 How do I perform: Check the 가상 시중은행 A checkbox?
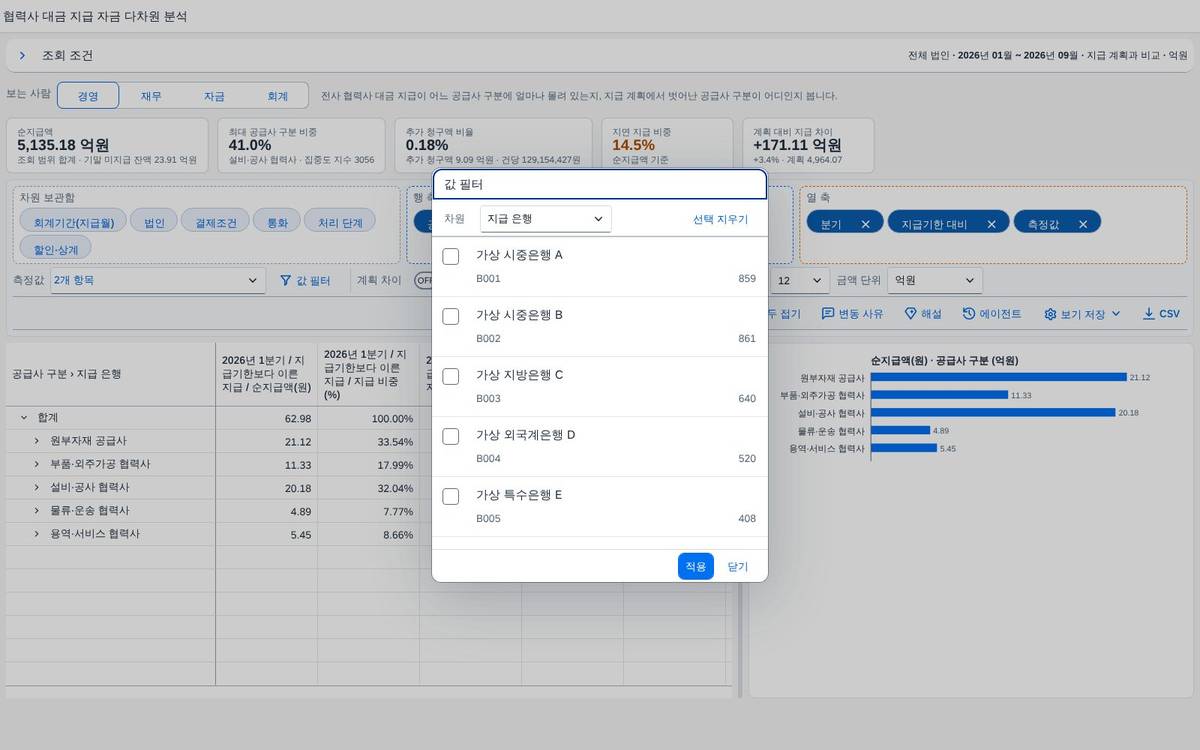coord(451,257)
